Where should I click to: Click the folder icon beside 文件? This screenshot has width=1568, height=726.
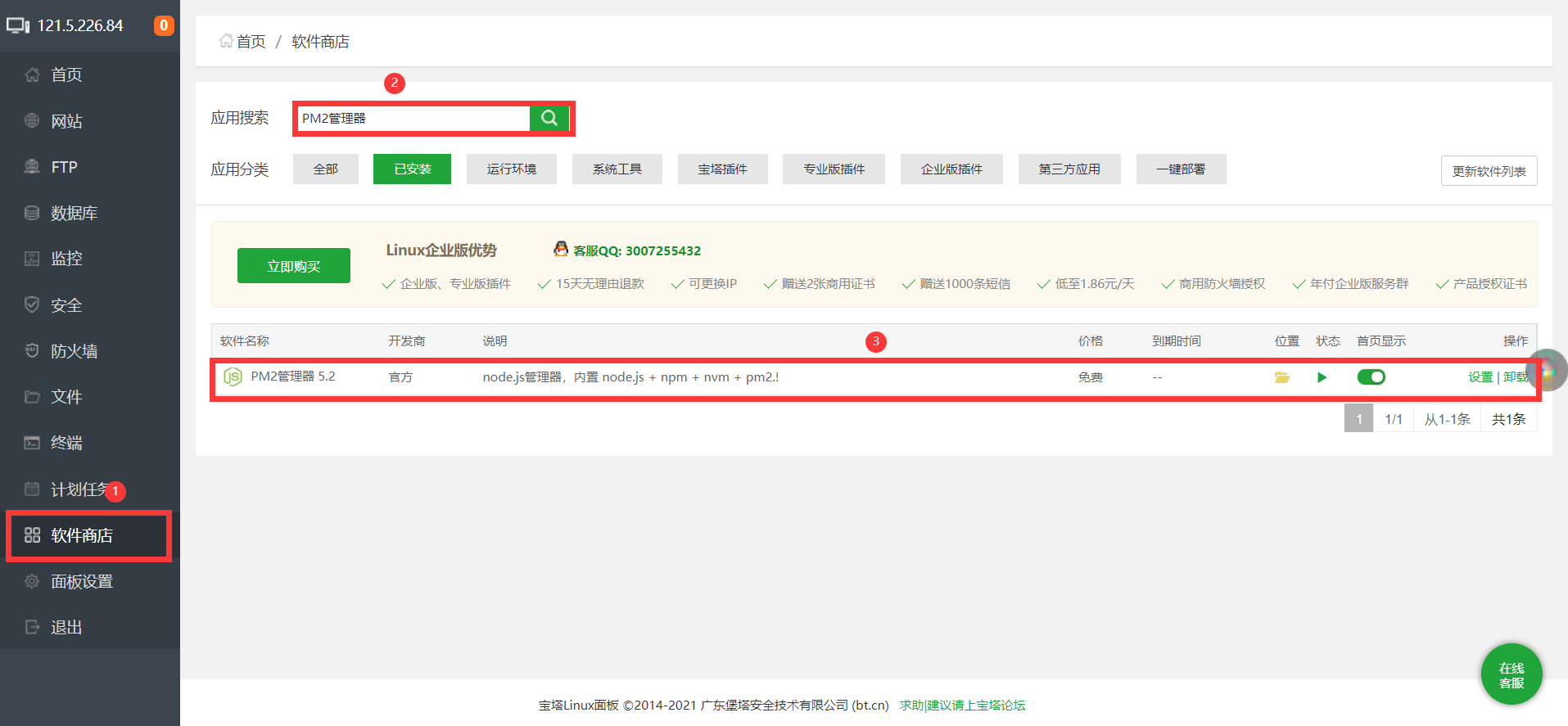(32, 397)
